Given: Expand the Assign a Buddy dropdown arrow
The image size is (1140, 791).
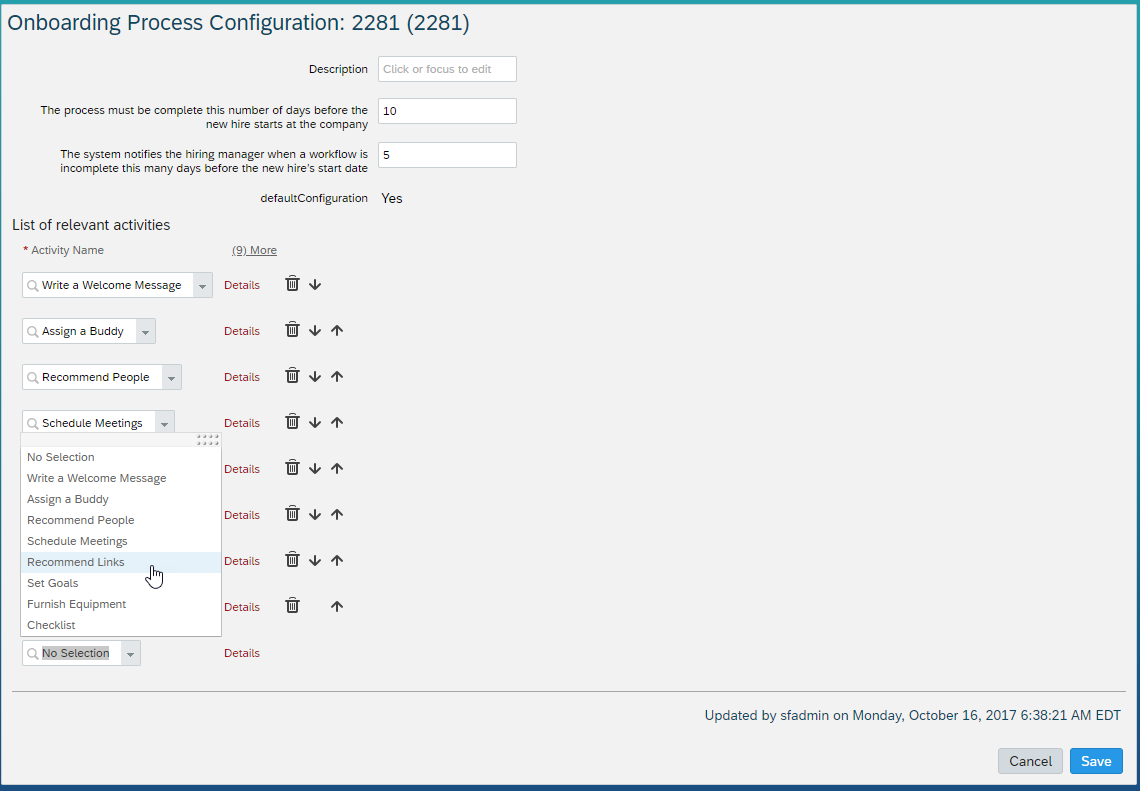Looking at the screenshot, I should (145, 332).
